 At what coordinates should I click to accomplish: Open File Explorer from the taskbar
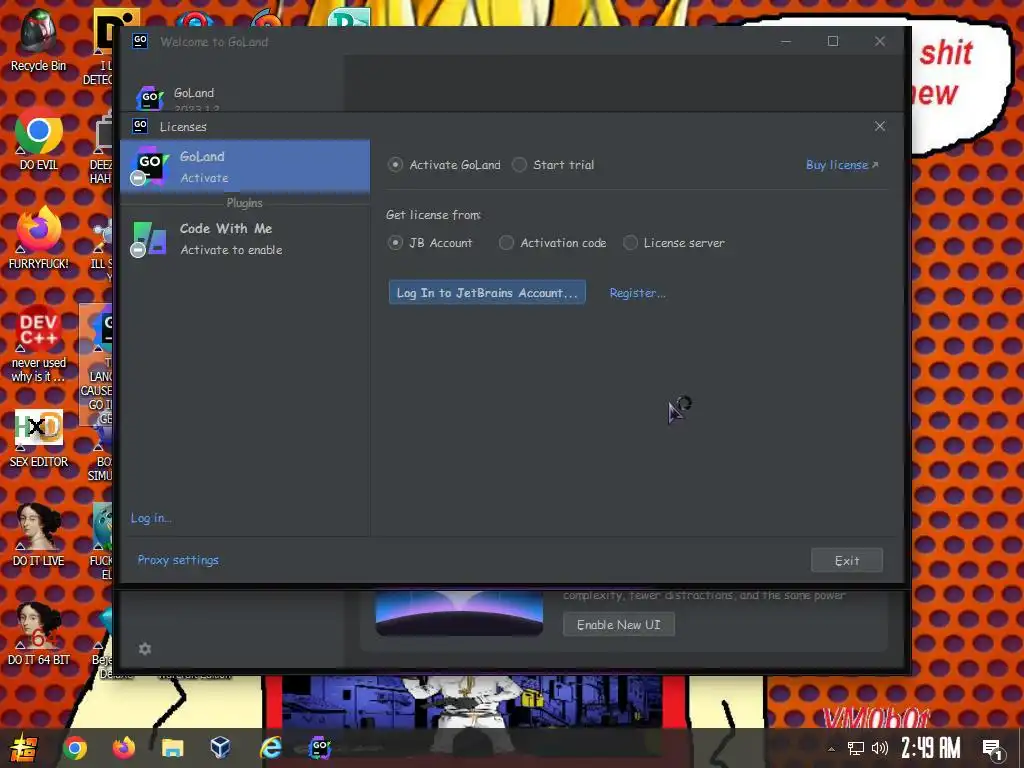172,748
